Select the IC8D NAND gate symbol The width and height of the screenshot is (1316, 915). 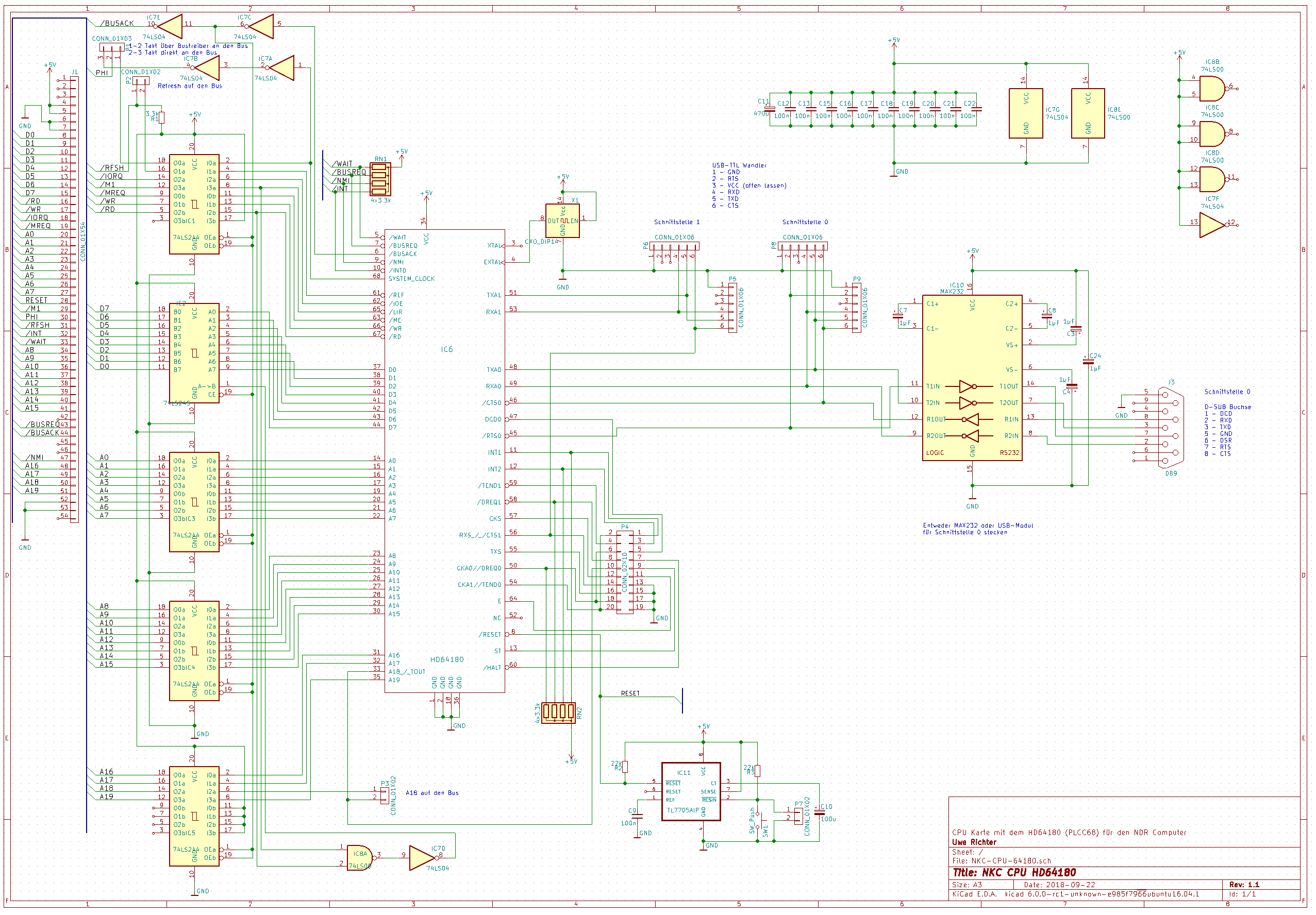1215,179
